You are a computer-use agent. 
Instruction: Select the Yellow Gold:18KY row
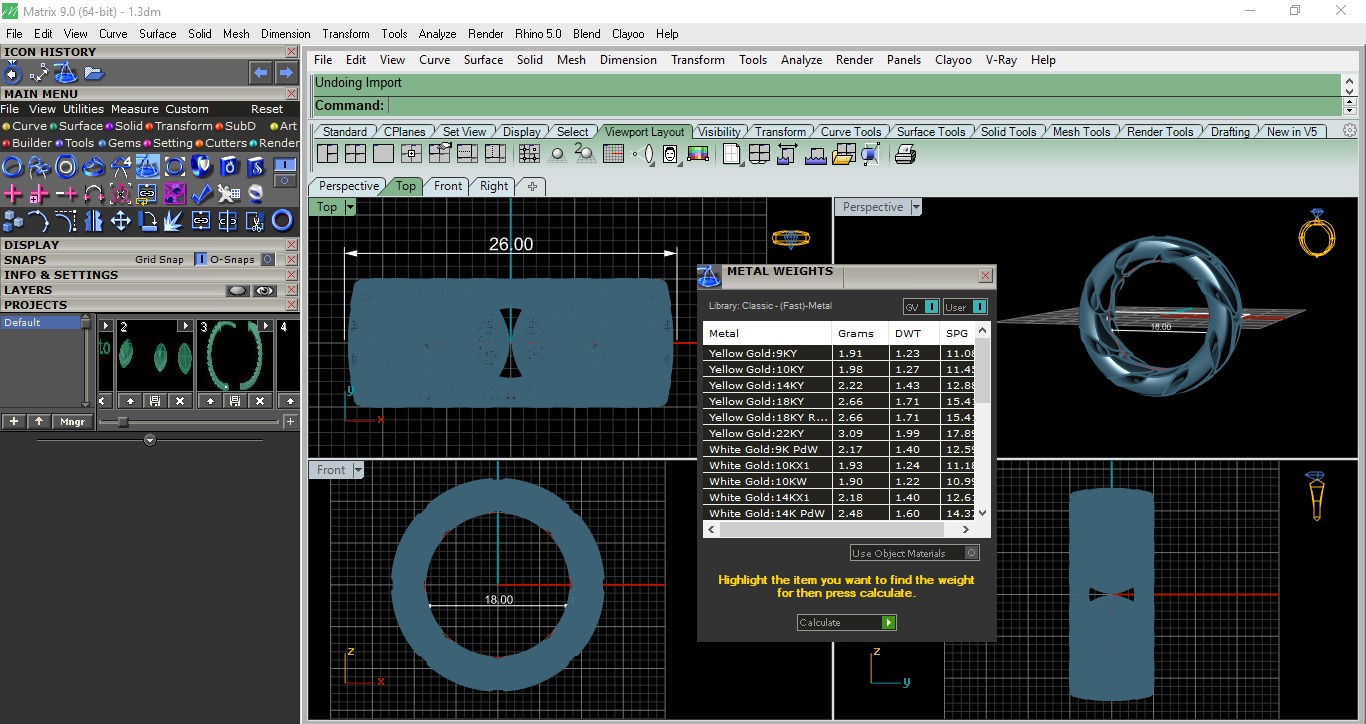click(x=838, y=401)
